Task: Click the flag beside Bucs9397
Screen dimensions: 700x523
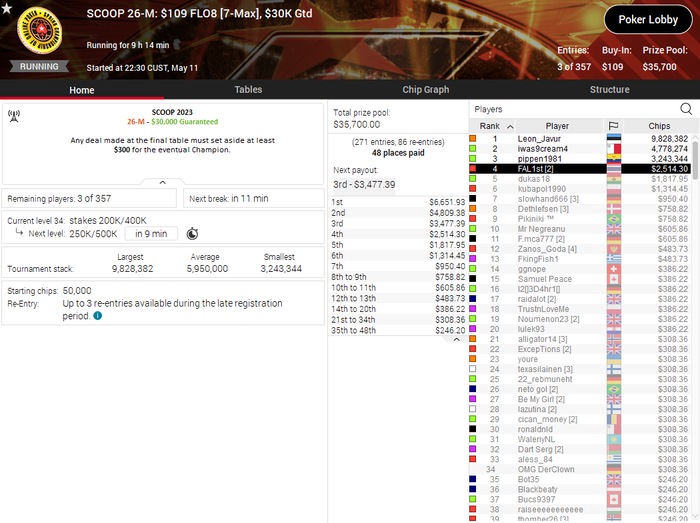Action: click(x=614, y=499)
